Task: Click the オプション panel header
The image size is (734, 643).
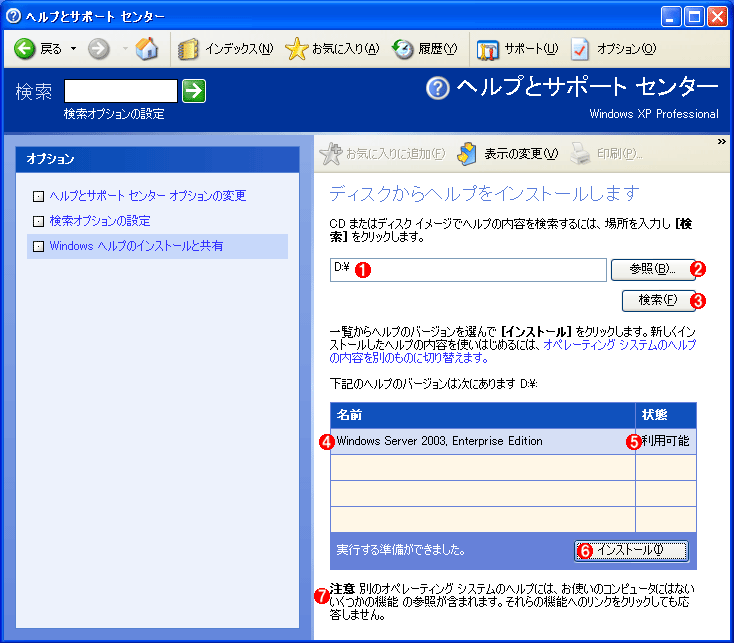Action: point(157,159)
